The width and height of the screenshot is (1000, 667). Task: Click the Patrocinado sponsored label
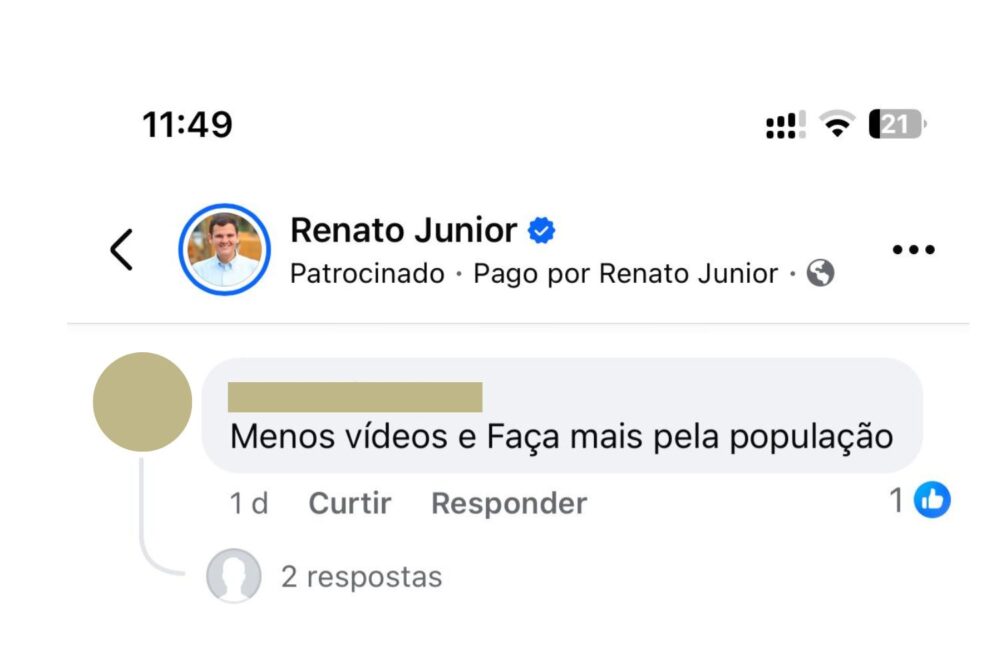(367, 274)
